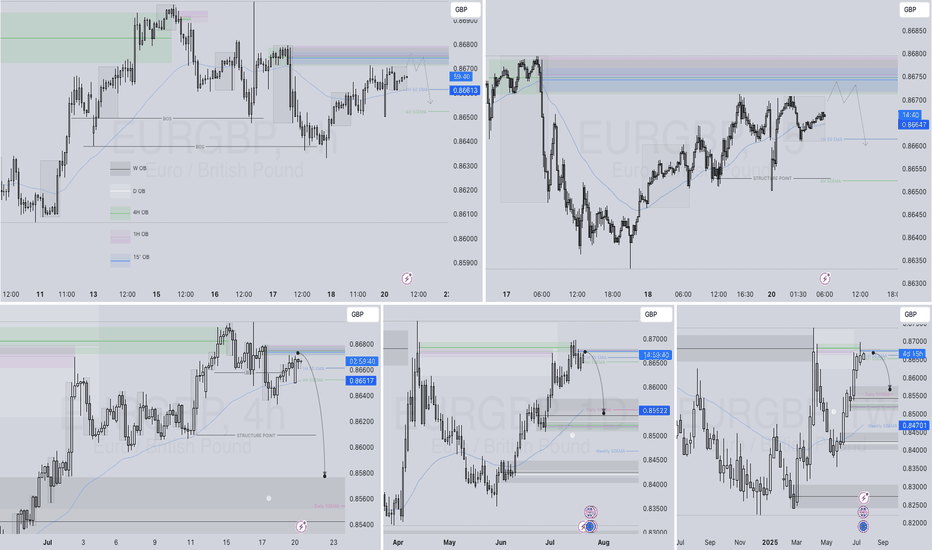This screenshot has width=932, height=550.
Task: Select current price label 0.86613 on 1h chart
Action: click(x=465, y=90)
